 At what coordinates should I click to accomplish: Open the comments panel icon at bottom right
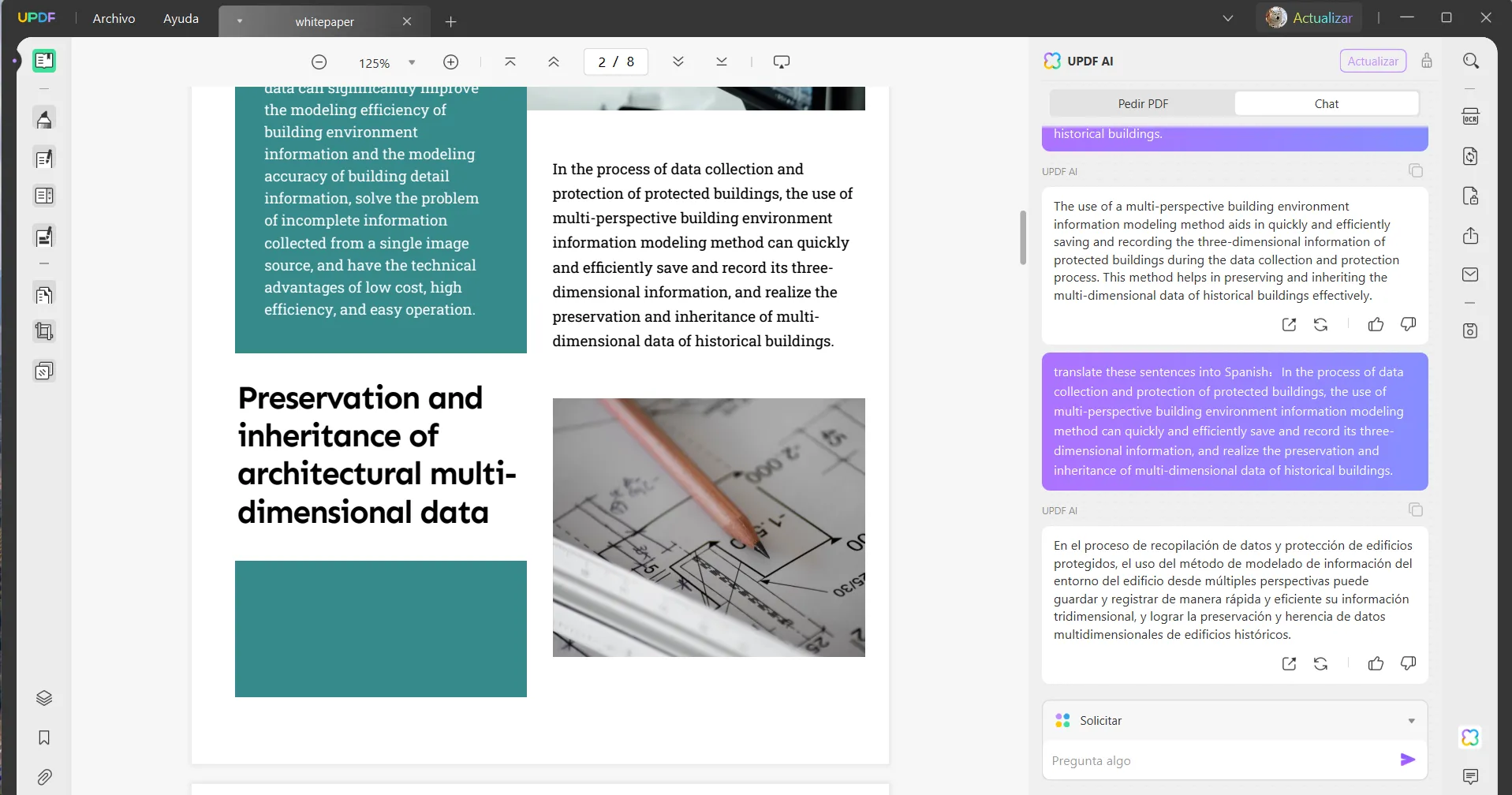(x=1470, y=776)
